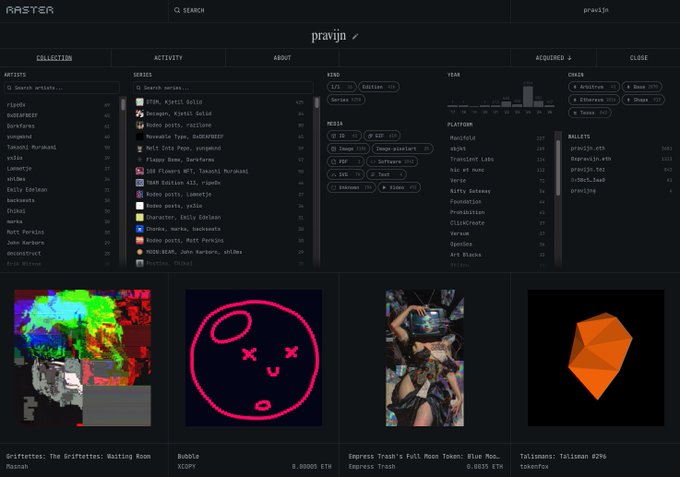Click the artists list scrollbar

(123, 105)
